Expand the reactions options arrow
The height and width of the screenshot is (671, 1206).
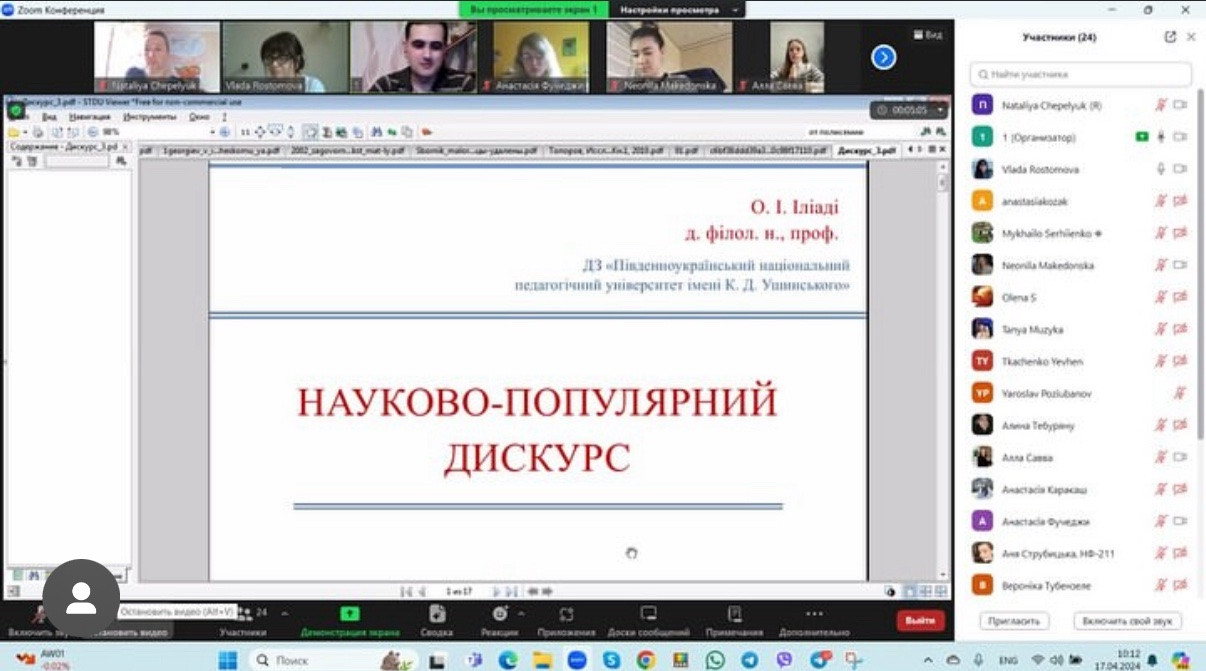coord(521,612)
